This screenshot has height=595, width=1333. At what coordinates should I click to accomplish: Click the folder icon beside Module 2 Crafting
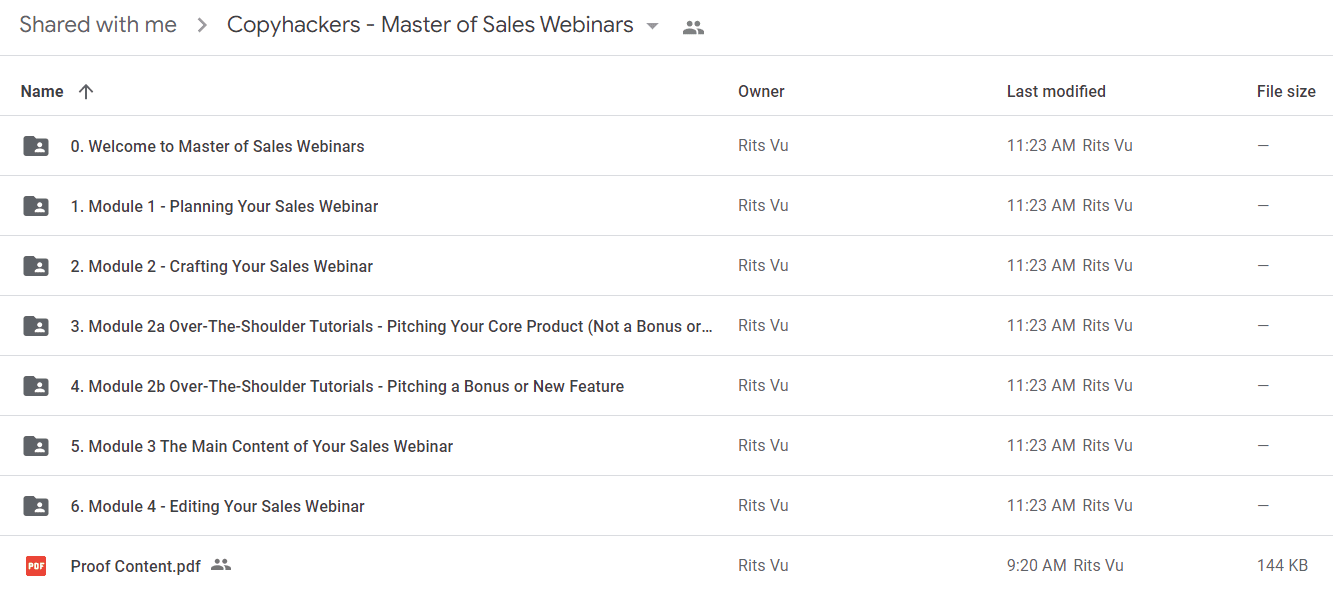(x=36, y=266)
